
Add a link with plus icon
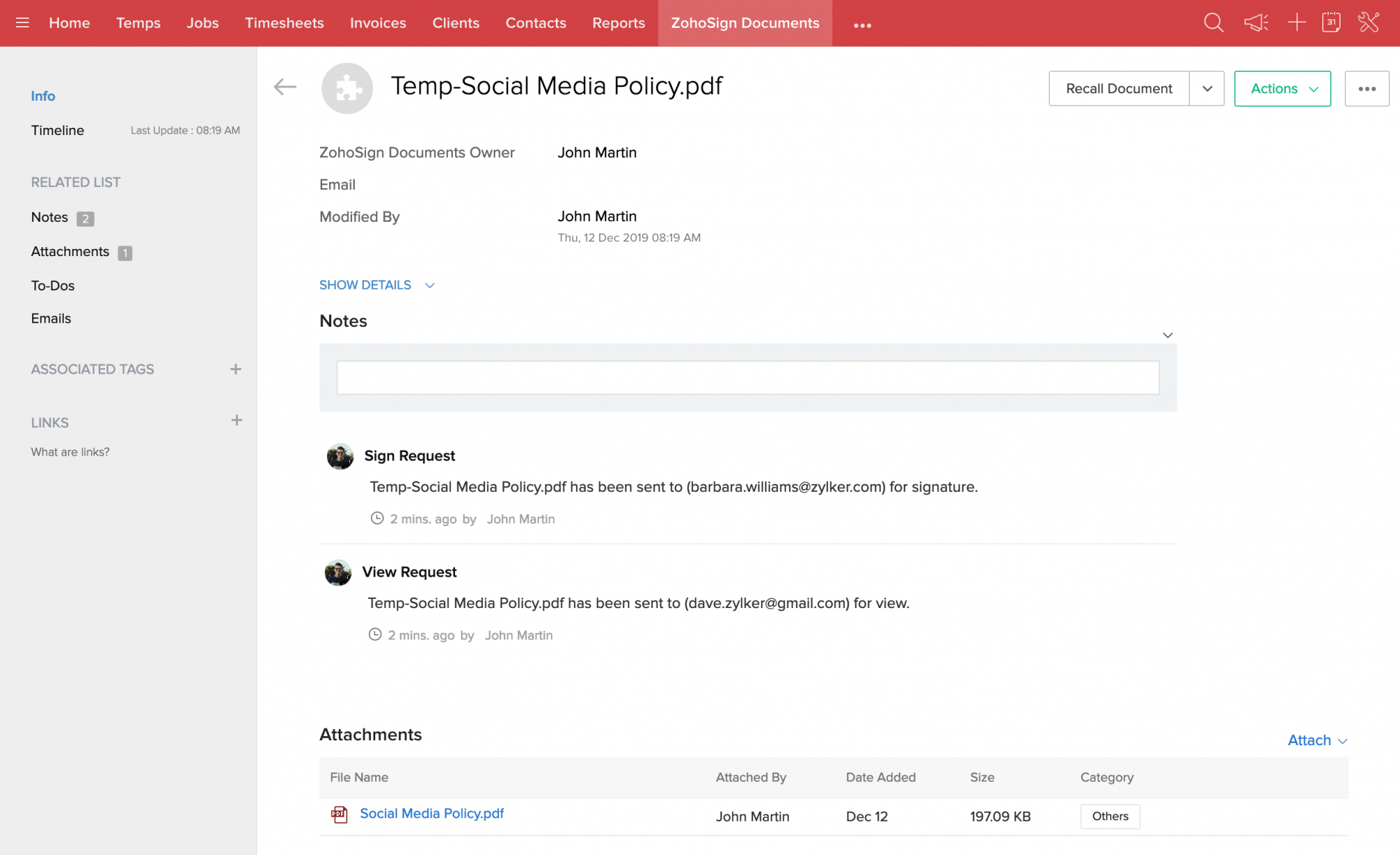point(237,421)
